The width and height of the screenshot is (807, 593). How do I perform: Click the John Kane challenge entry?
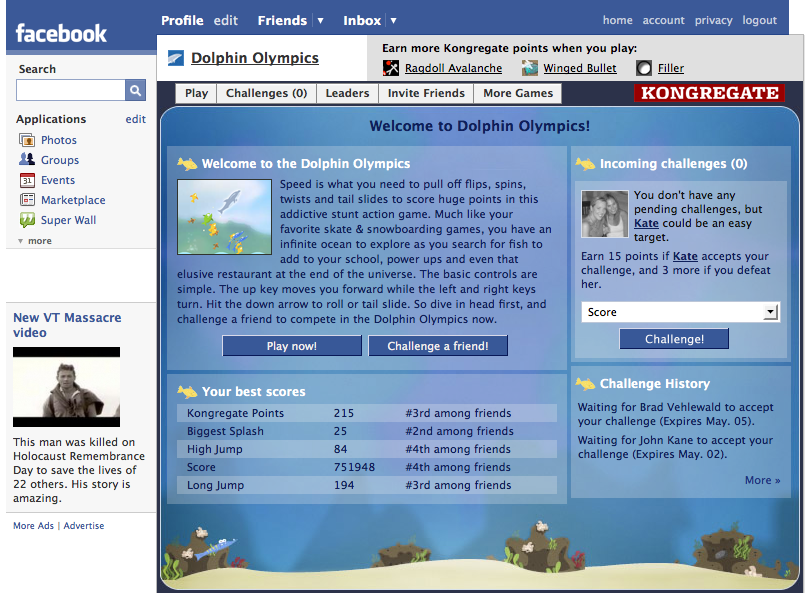[x=675, y=447]
